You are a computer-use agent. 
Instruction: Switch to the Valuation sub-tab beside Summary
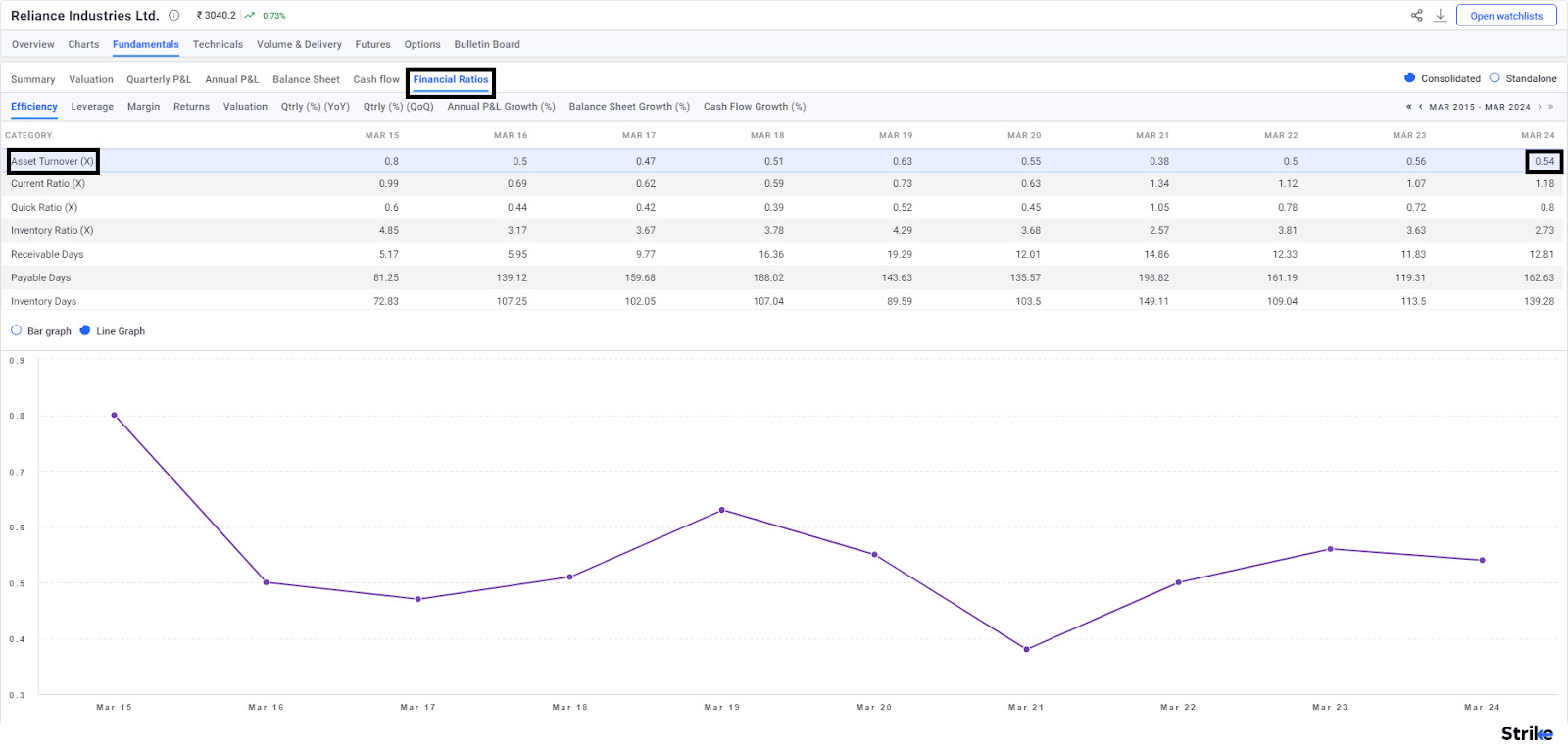(91, 79)
